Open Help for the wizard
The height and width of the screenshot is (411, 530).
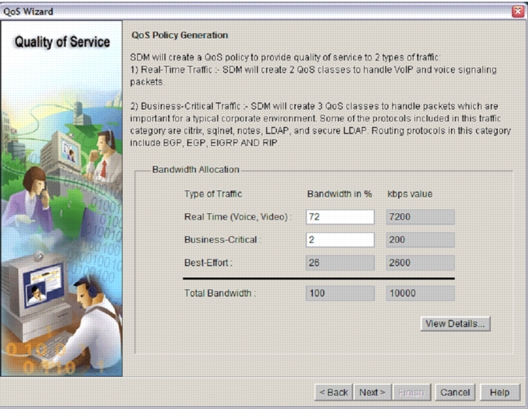[x=500, y=392]
